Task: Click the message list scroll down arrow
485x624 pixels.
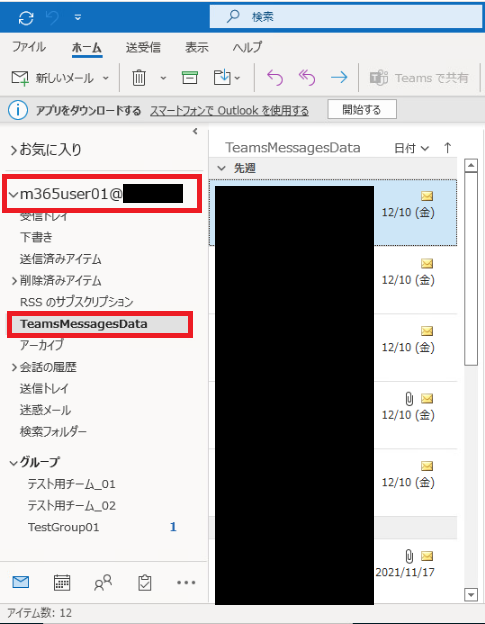Action: pyautogui.click(x=471, y=595)
